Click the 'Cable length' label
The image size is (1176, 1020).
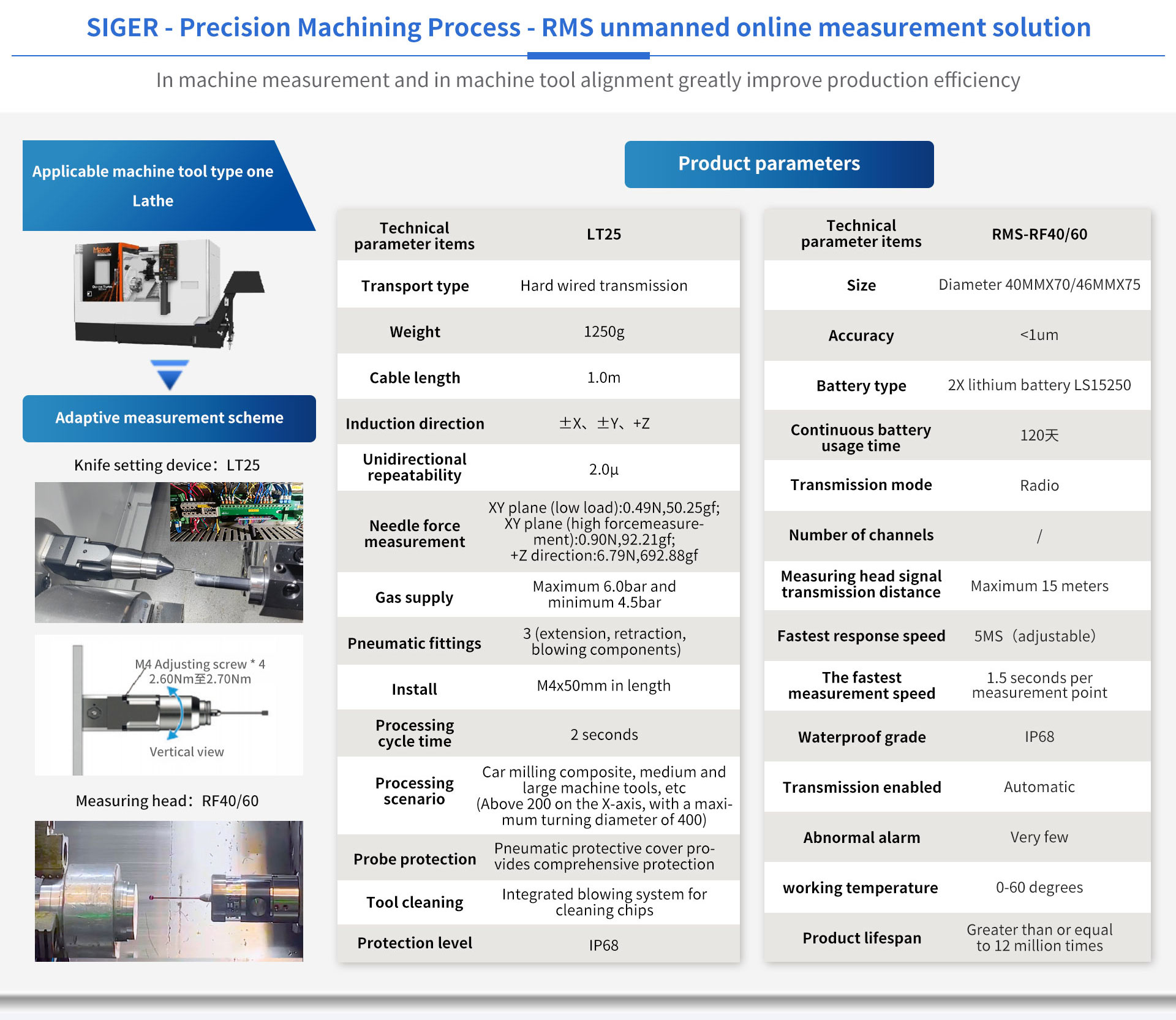tap(415, 378)
